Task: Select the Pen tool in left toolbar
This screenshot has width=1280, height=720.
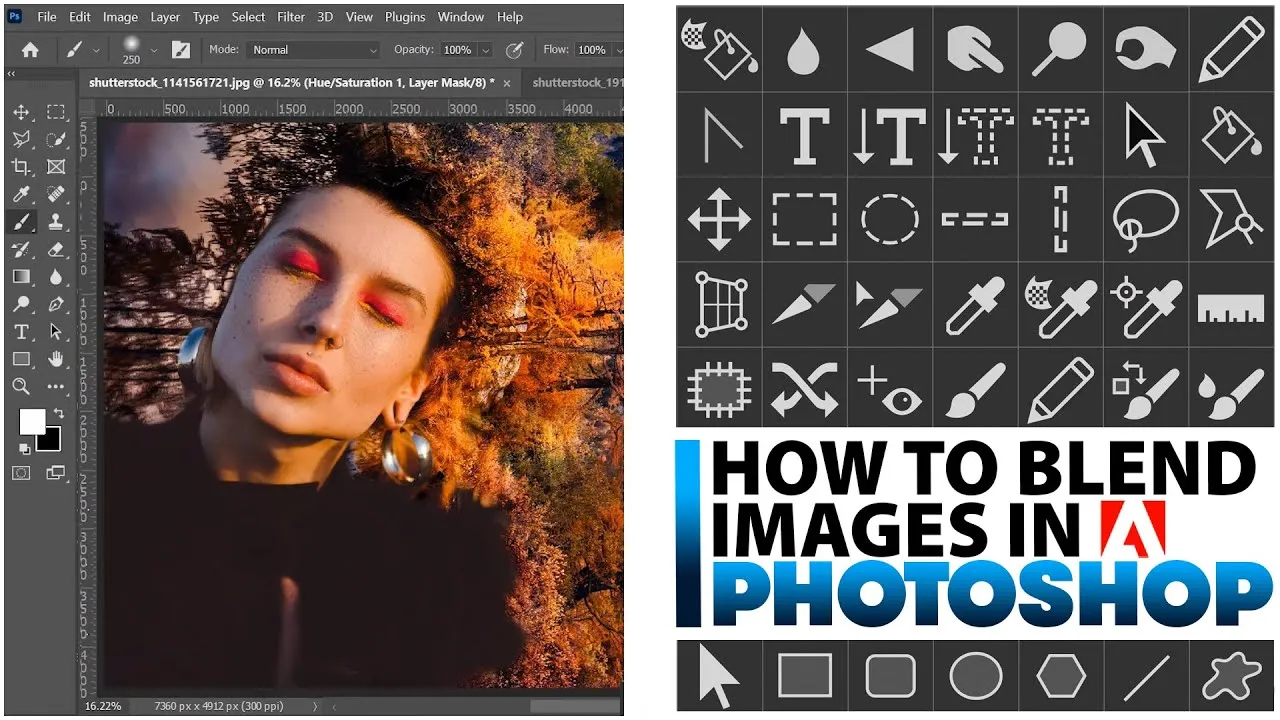Action: 56,304
